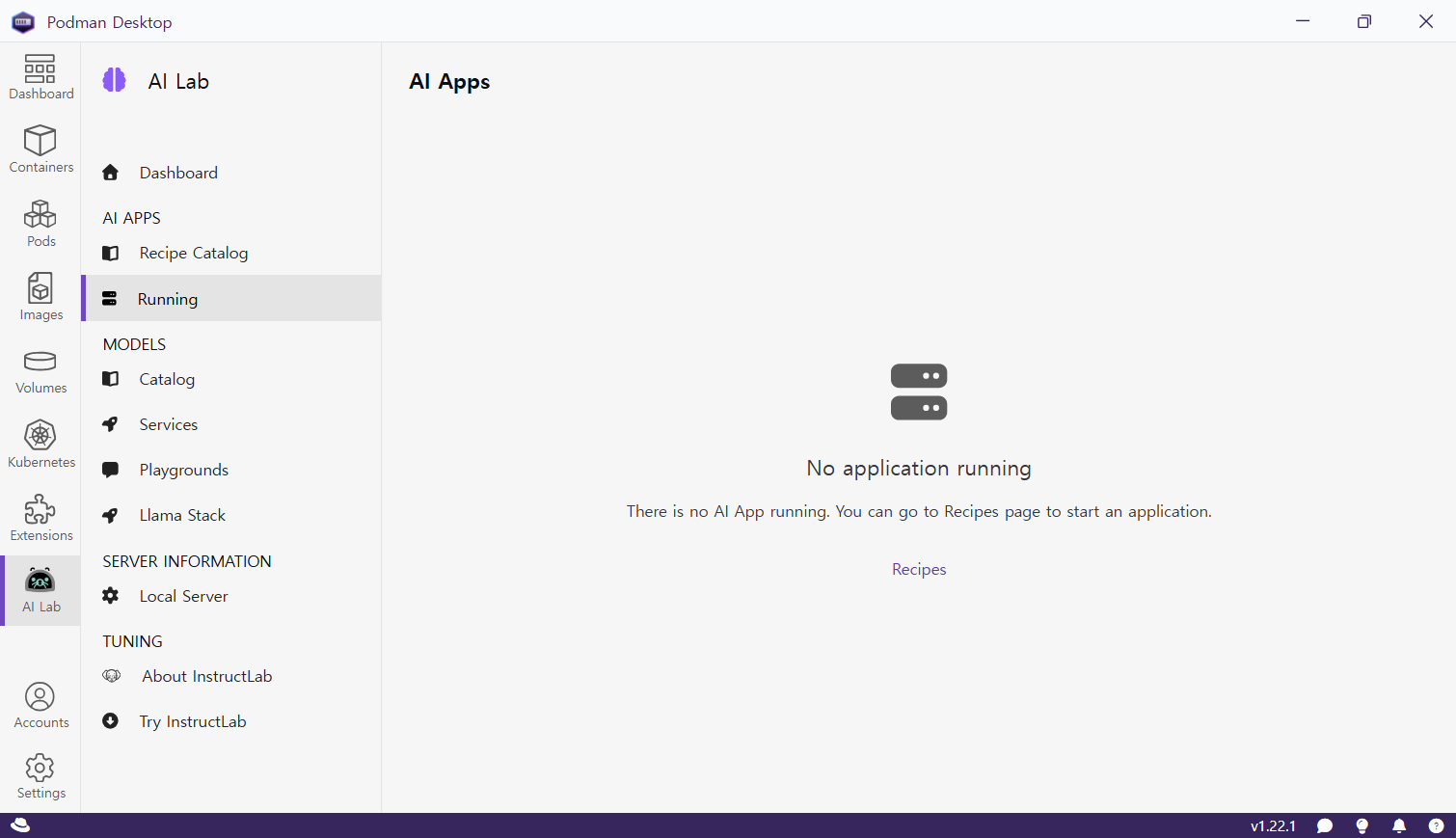Click the notifications bell in the status bar
Image resolution: width=1456 pixels, height=838 pixels.
(x=1398, y=826)
